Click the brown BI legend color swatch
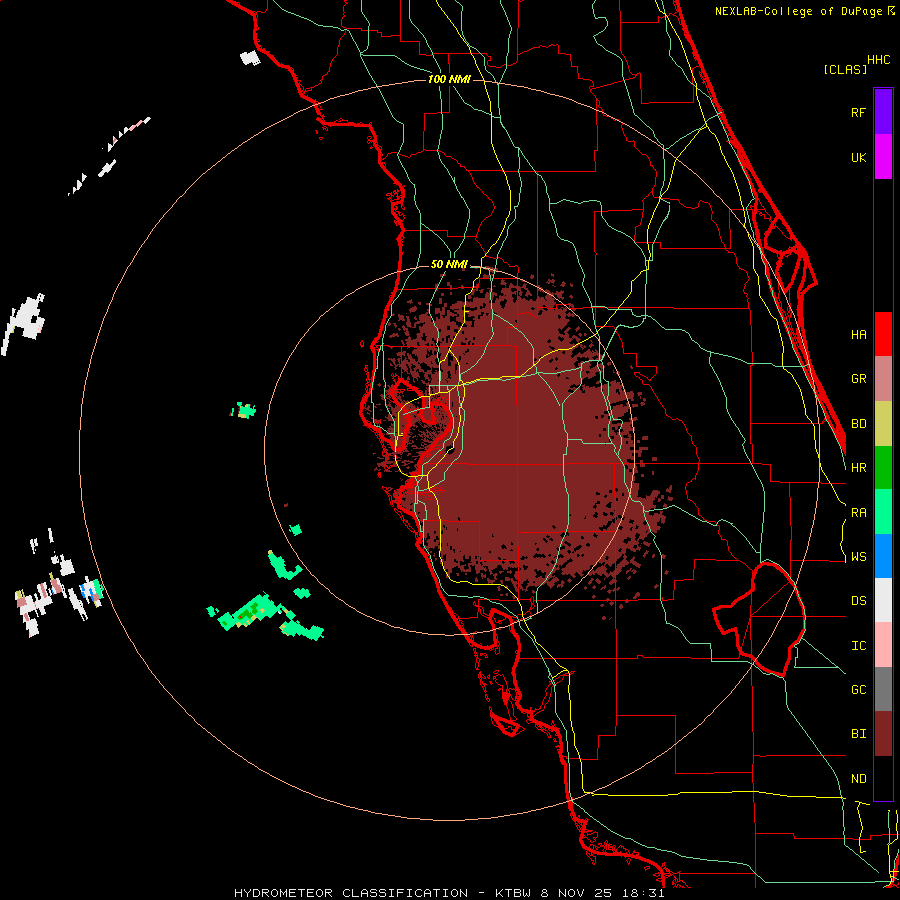Image resolution: width=900 pixels, height=900 pixels. [883, 734]
